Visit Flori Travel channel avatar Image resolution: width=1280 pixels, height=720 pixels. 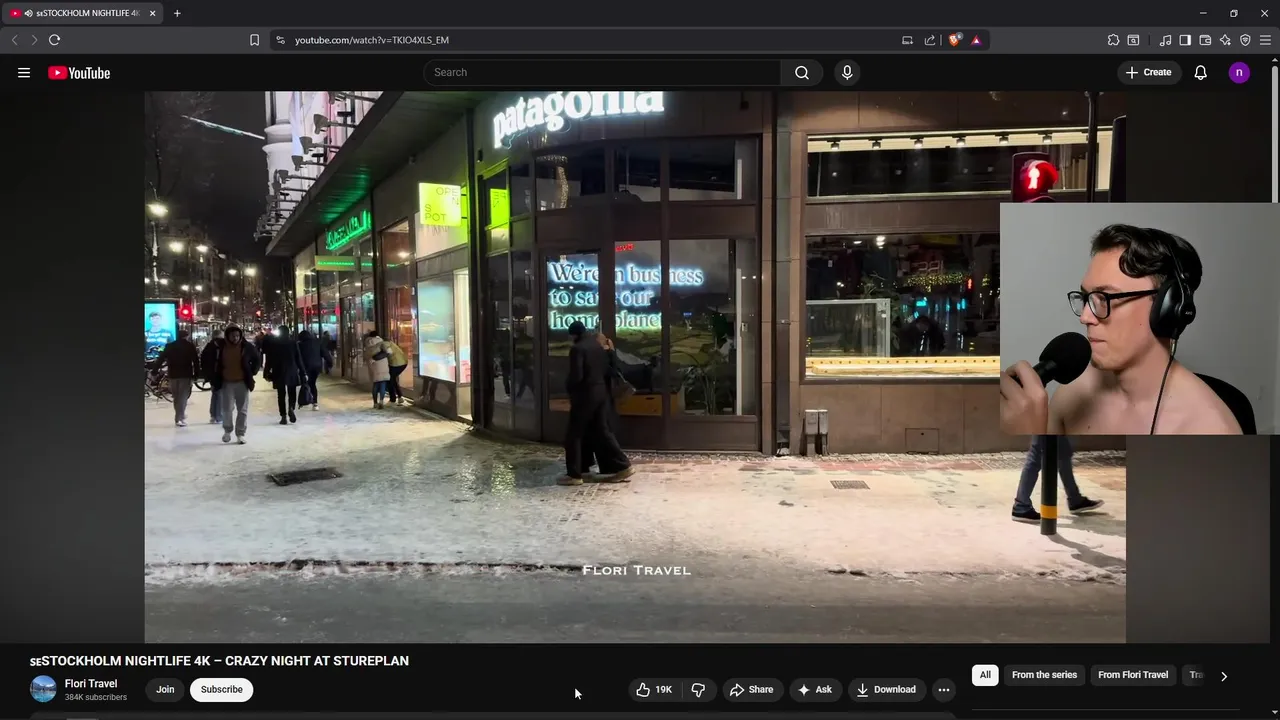(43, 689)
